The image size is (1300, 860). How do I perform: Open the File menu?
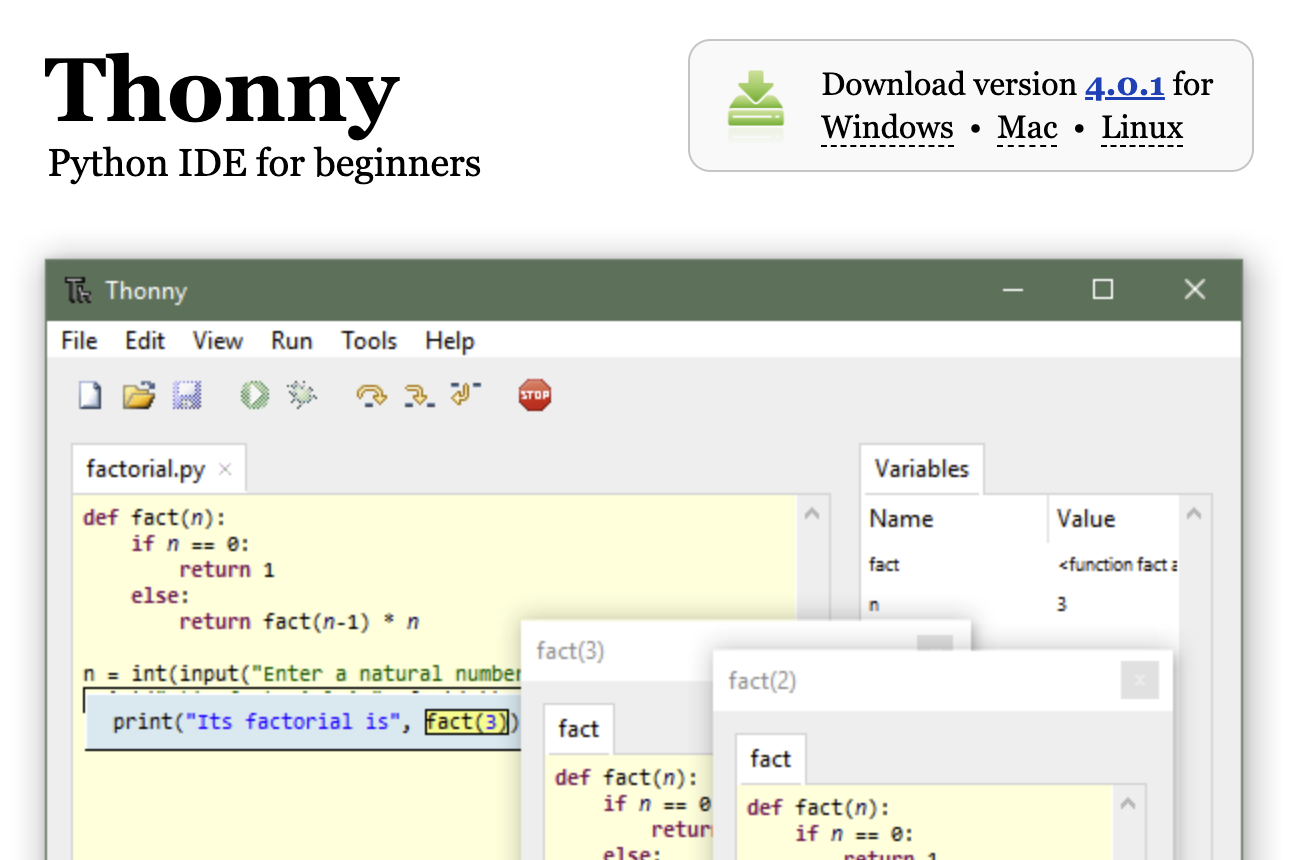[x=79, y=340]
